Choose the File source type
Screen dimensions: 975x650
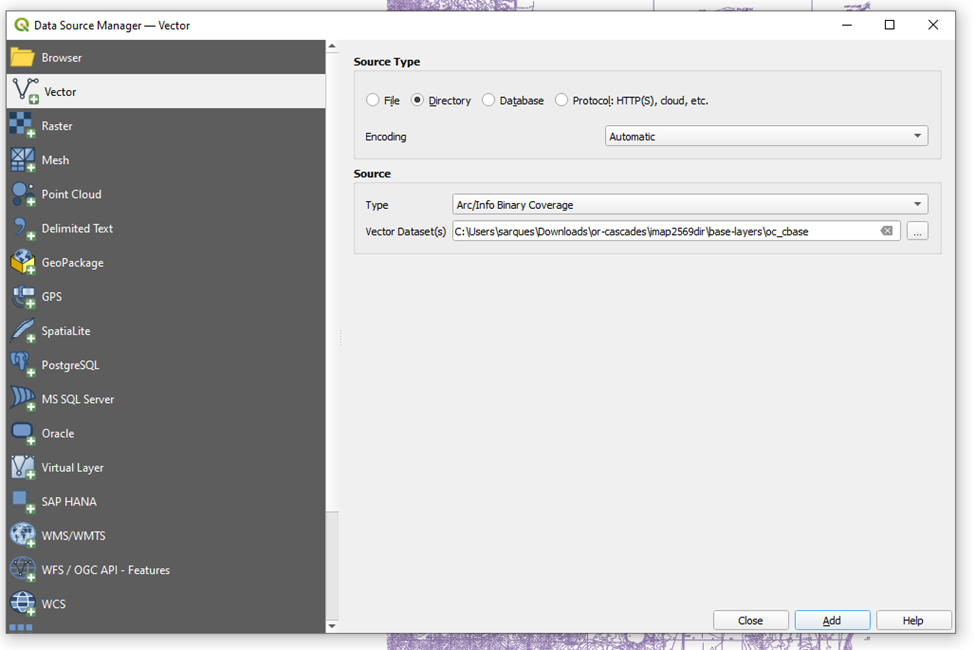click(x=372, y=100)
